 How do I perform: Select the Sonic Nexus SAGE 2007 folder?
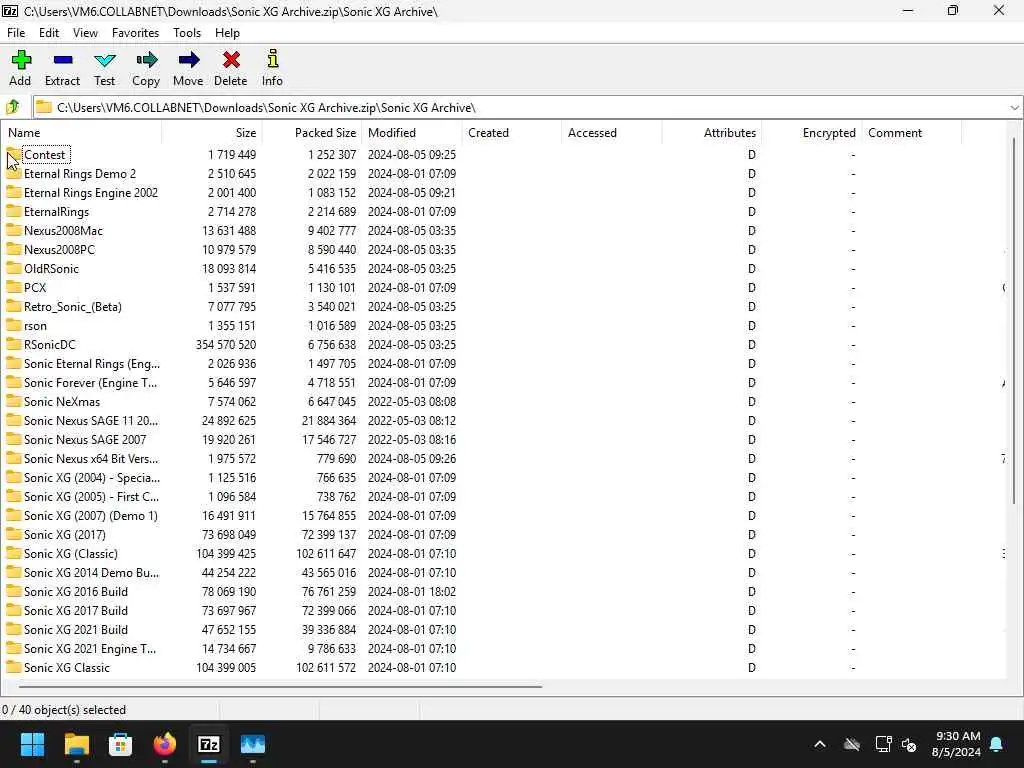(x=85, y=440)
